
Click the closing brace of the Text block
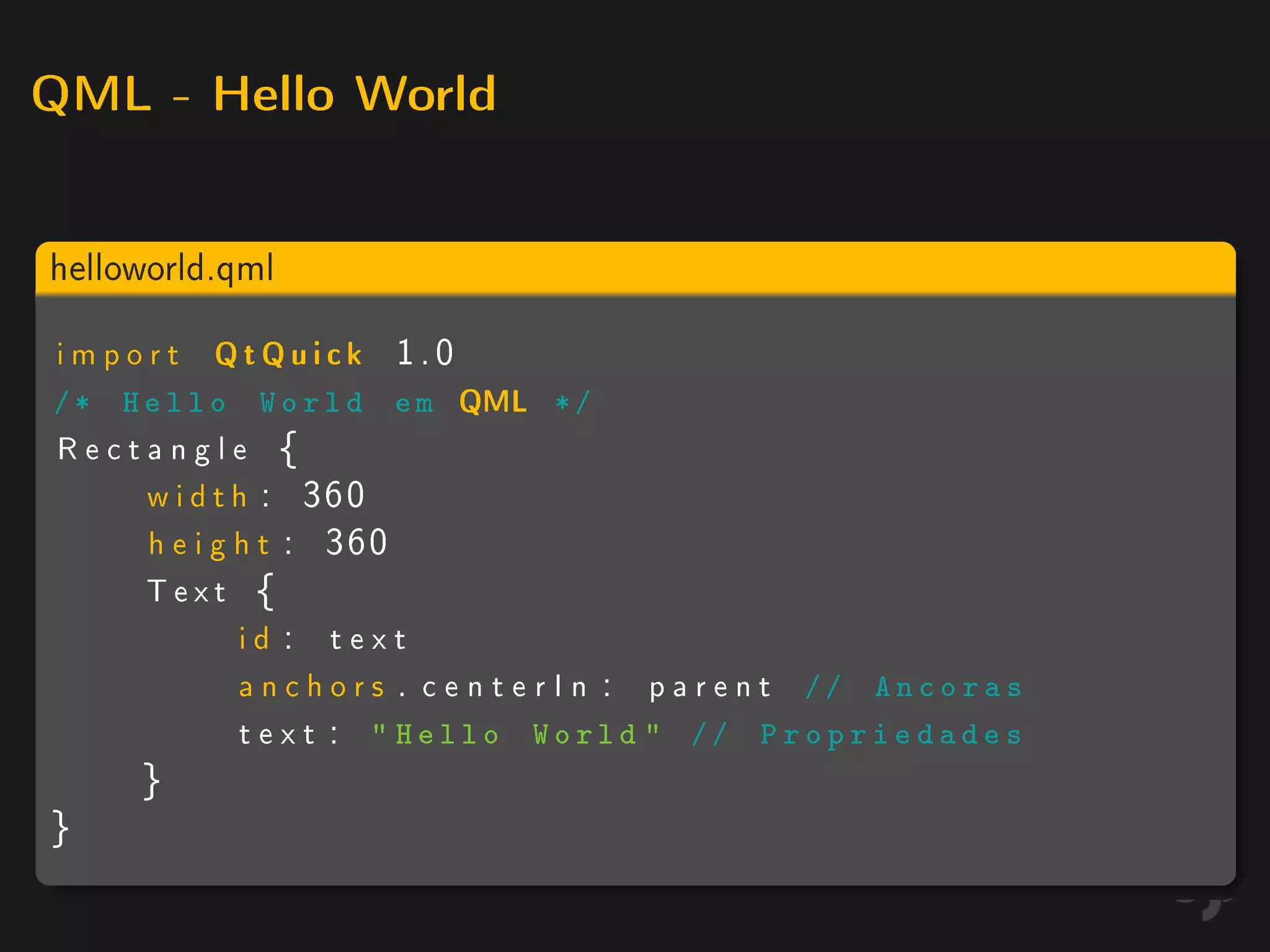[152, 781]
